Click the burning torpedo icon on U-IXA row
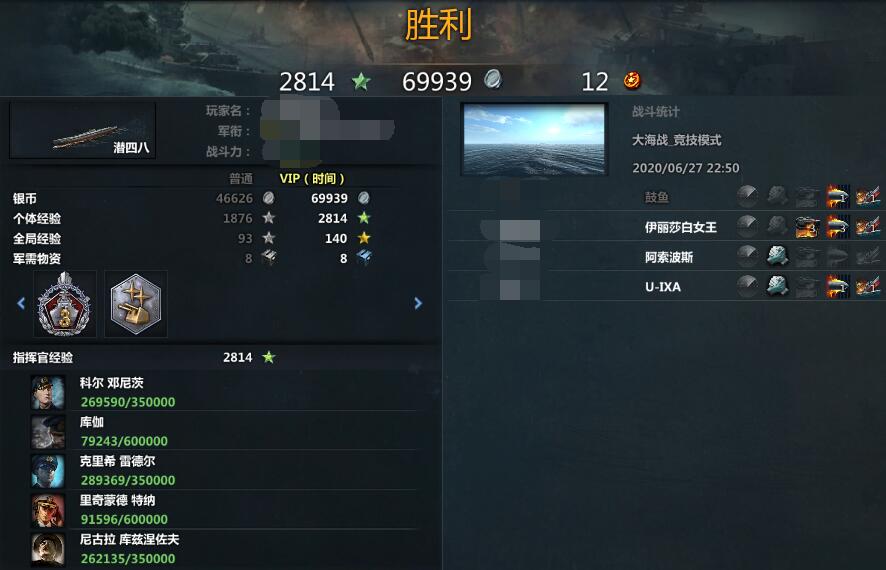886x570 pixels. point(837,286)
